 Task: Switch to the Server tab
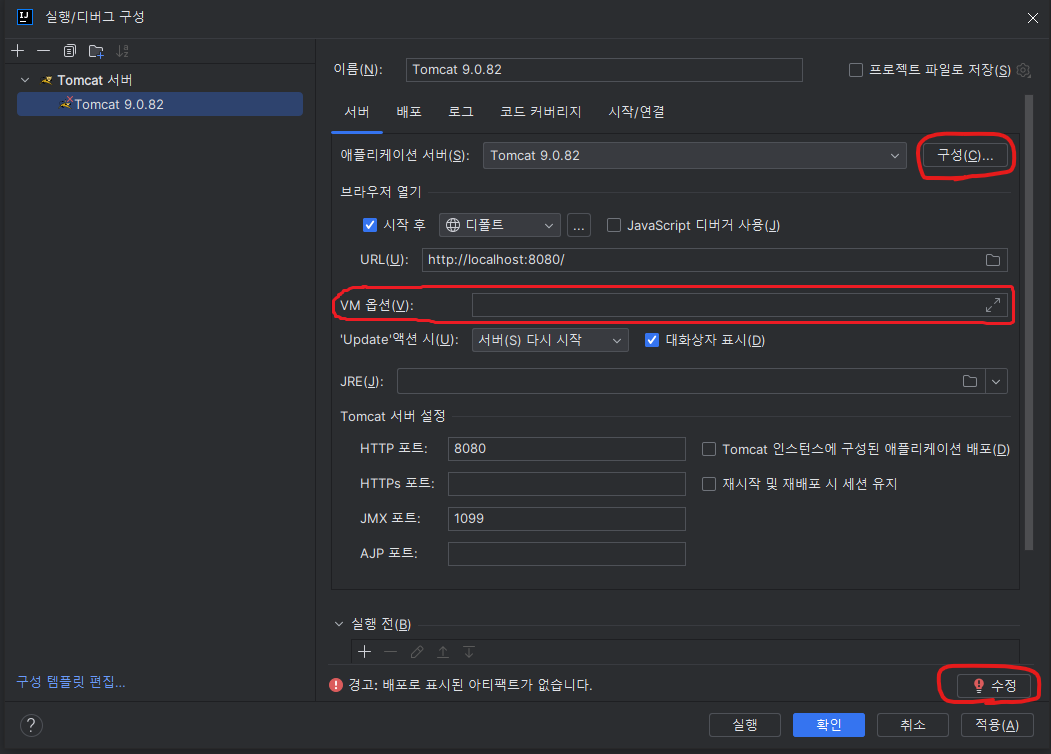tap(357, 112)
